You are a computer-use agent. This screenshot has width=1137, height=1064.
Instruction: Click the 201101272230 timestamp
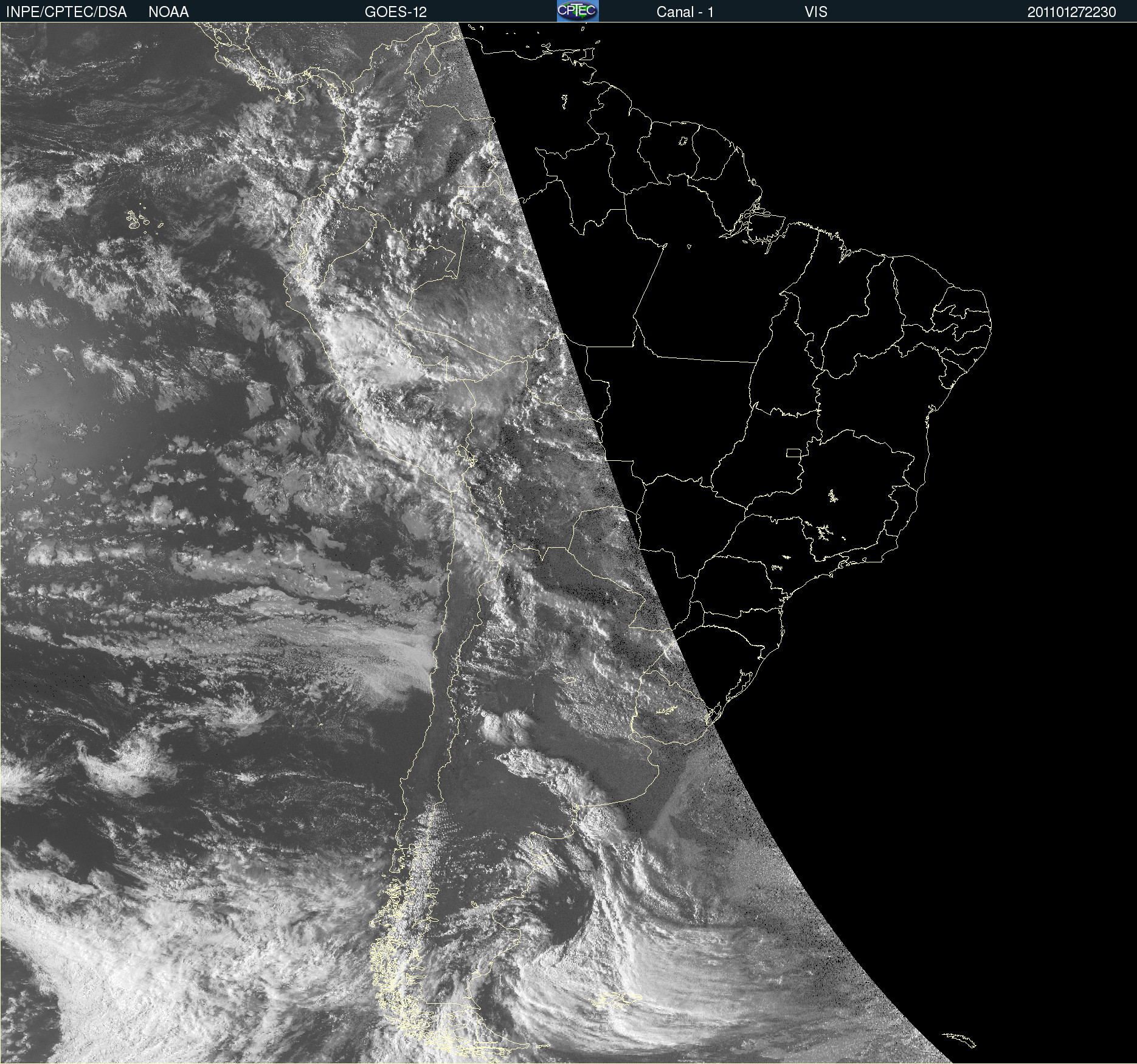point(1072,12)
